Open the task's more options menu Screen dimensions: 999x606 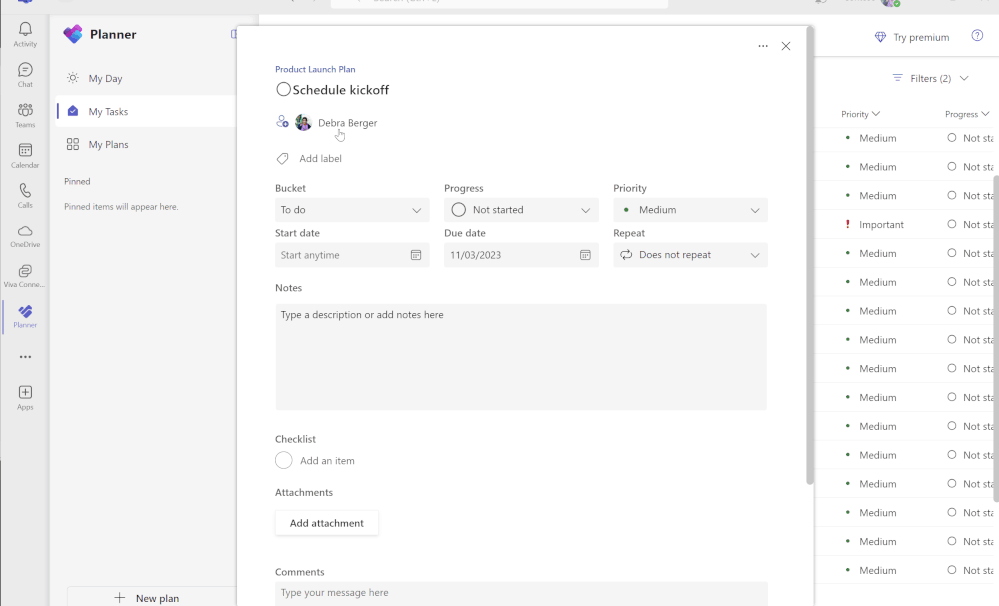[x=763, y=46]
